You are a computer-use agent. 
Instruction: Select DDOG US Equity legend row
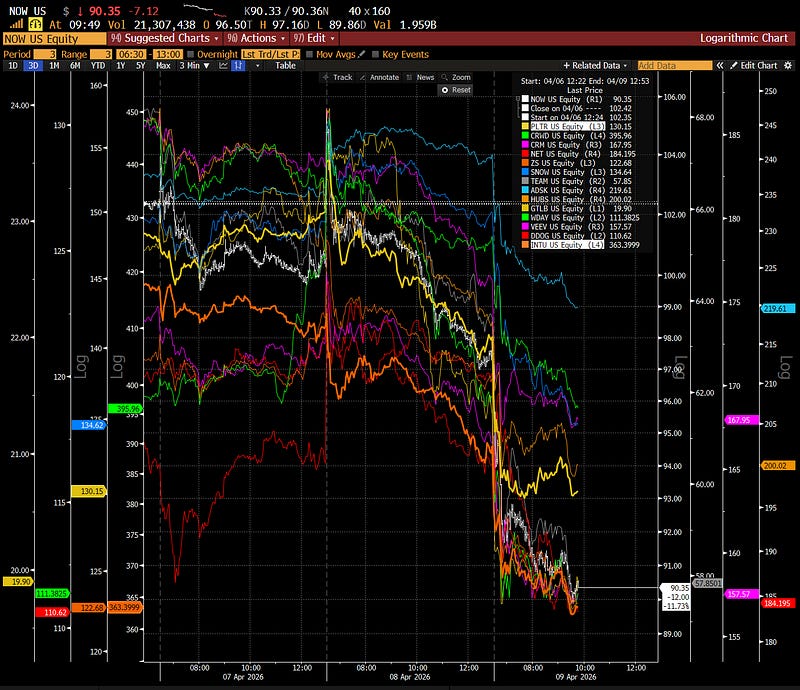pos(577,236)
